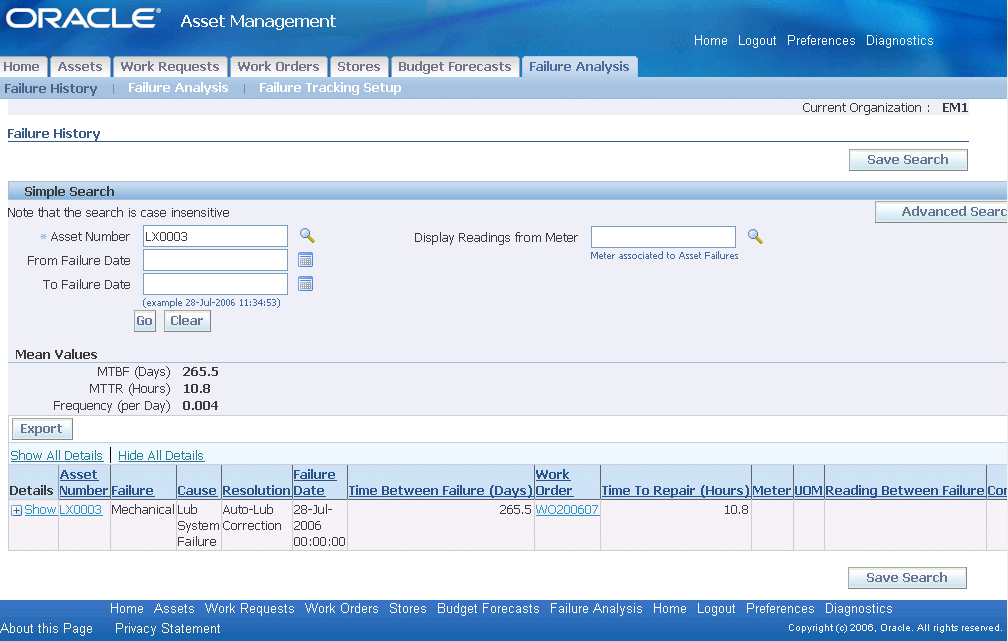
Task: Open the Work Requests tab
Action: (x=170, y=66)
